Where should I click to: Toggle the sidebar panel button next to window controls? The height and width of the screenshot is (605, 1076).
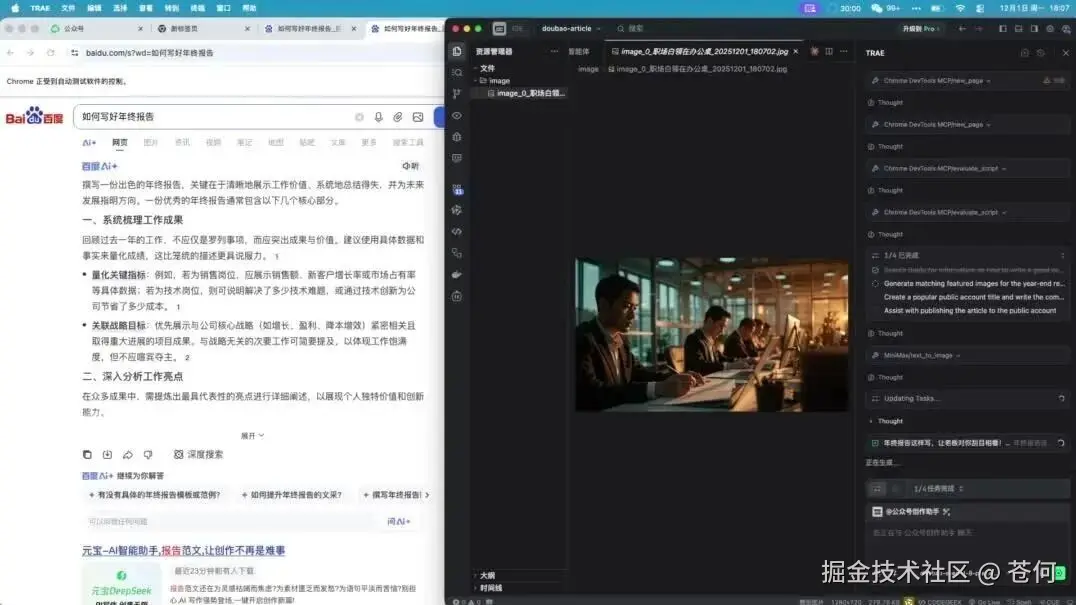click(x=500, y=29)
